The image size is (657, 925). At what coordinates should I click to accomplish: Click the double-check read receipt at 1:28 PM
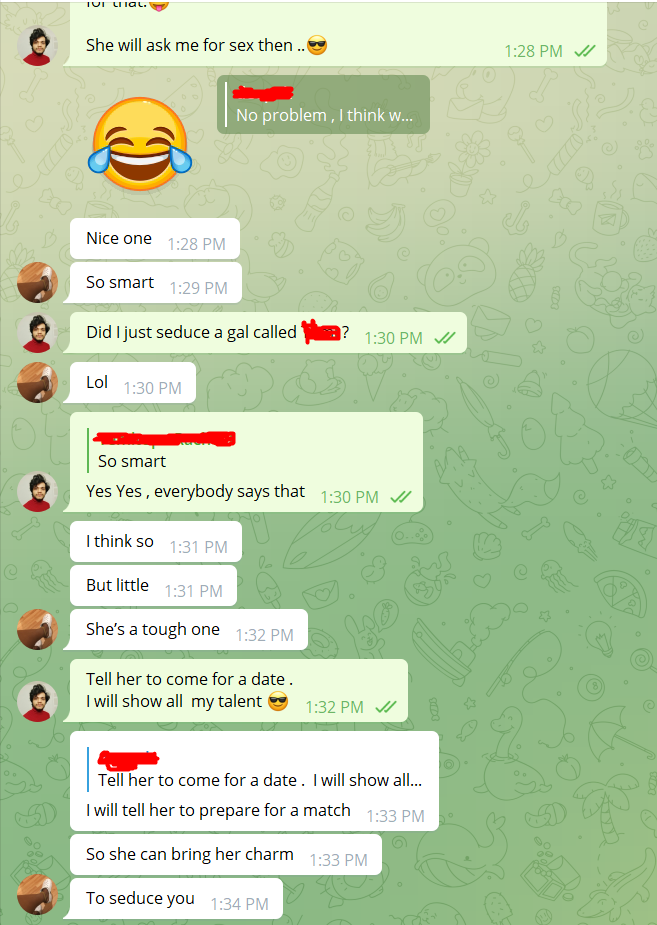tap(584, 51)
